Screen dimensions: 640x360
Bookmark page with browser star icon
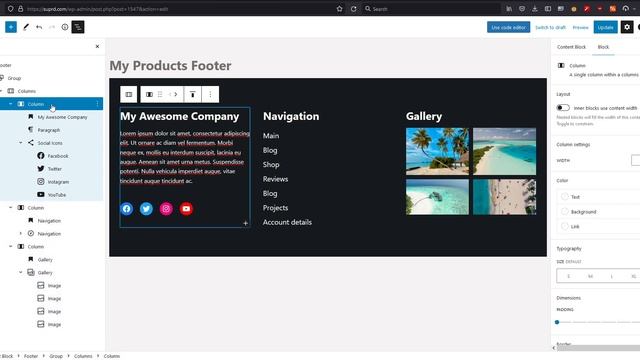pos(340,9)
